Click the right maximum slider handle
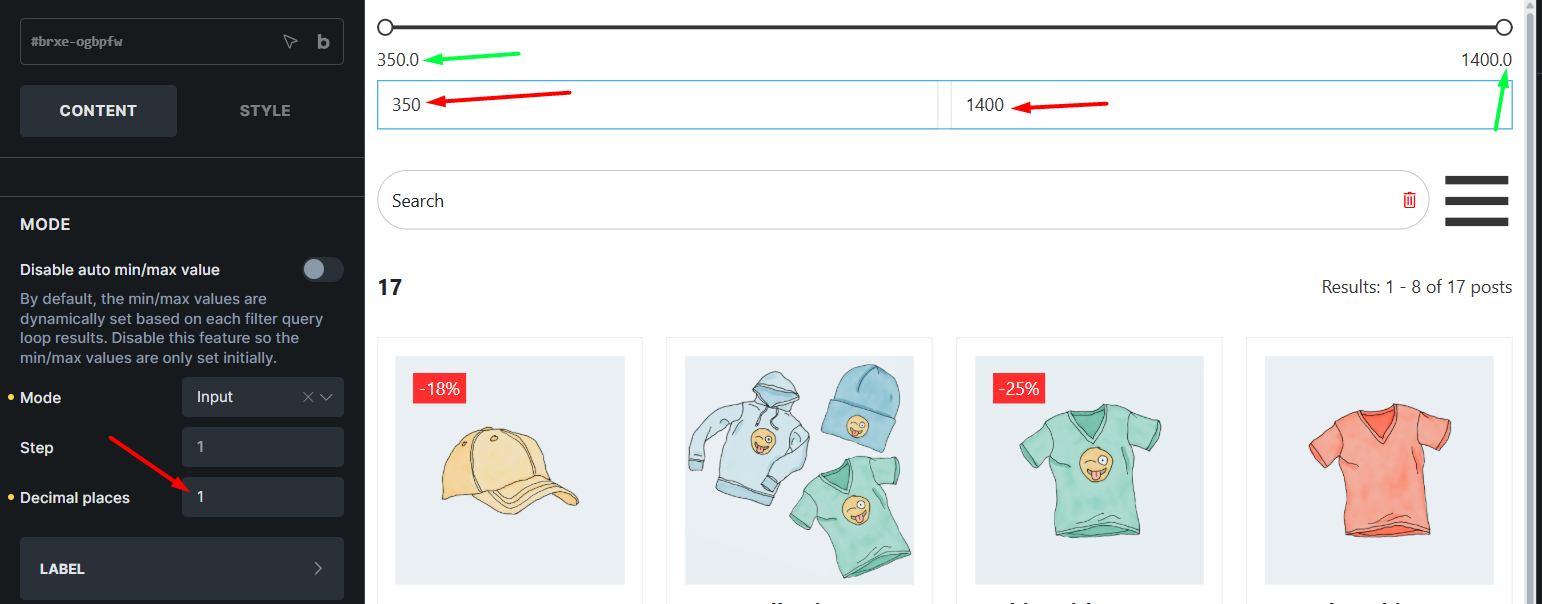This screenshot has height=604, width=1542. tap(1504, 27)
